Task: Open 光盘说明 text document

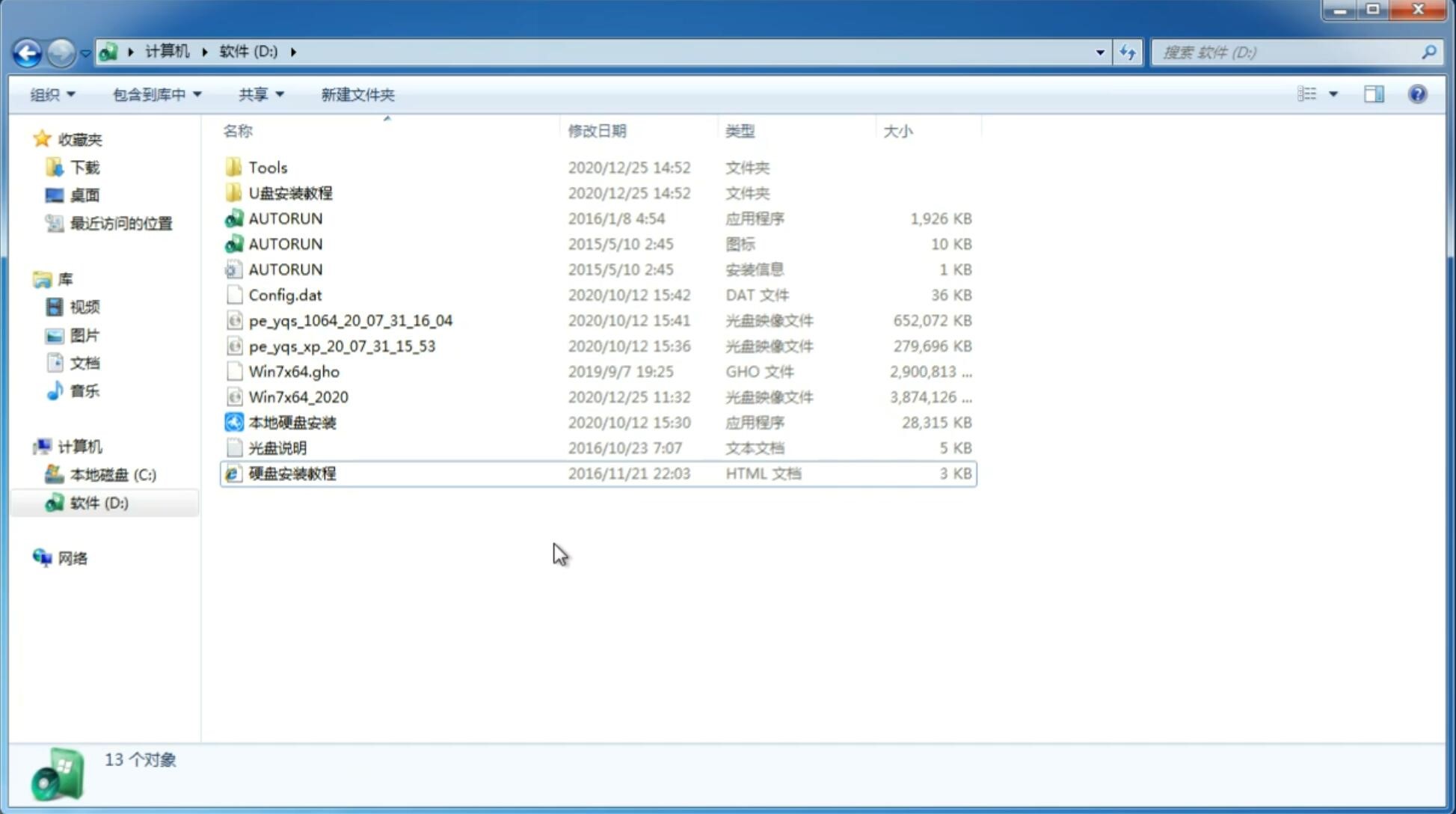Action: point(277,448)
